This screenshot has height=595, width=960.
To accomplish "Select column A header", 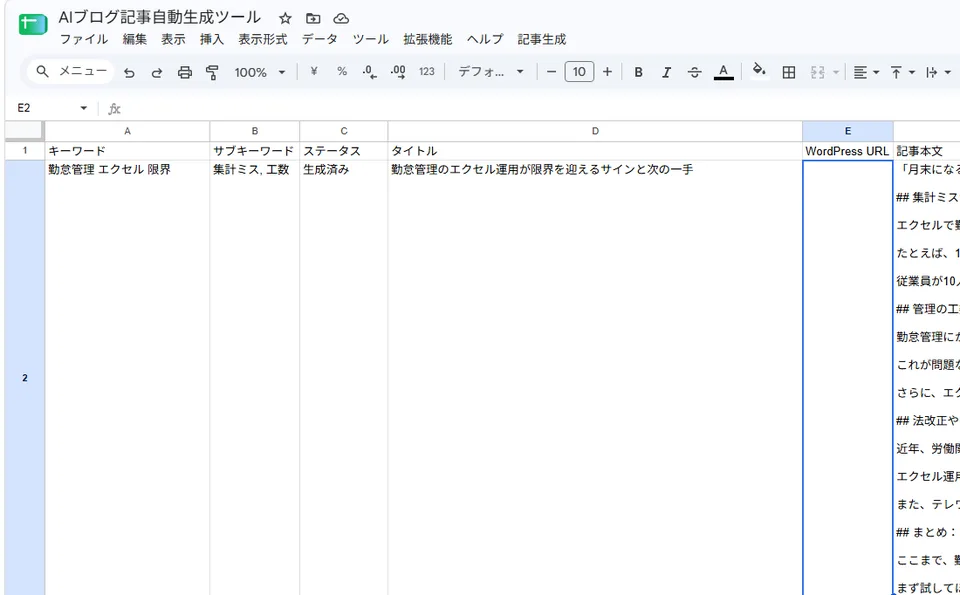I will click(x=127, y=131).
